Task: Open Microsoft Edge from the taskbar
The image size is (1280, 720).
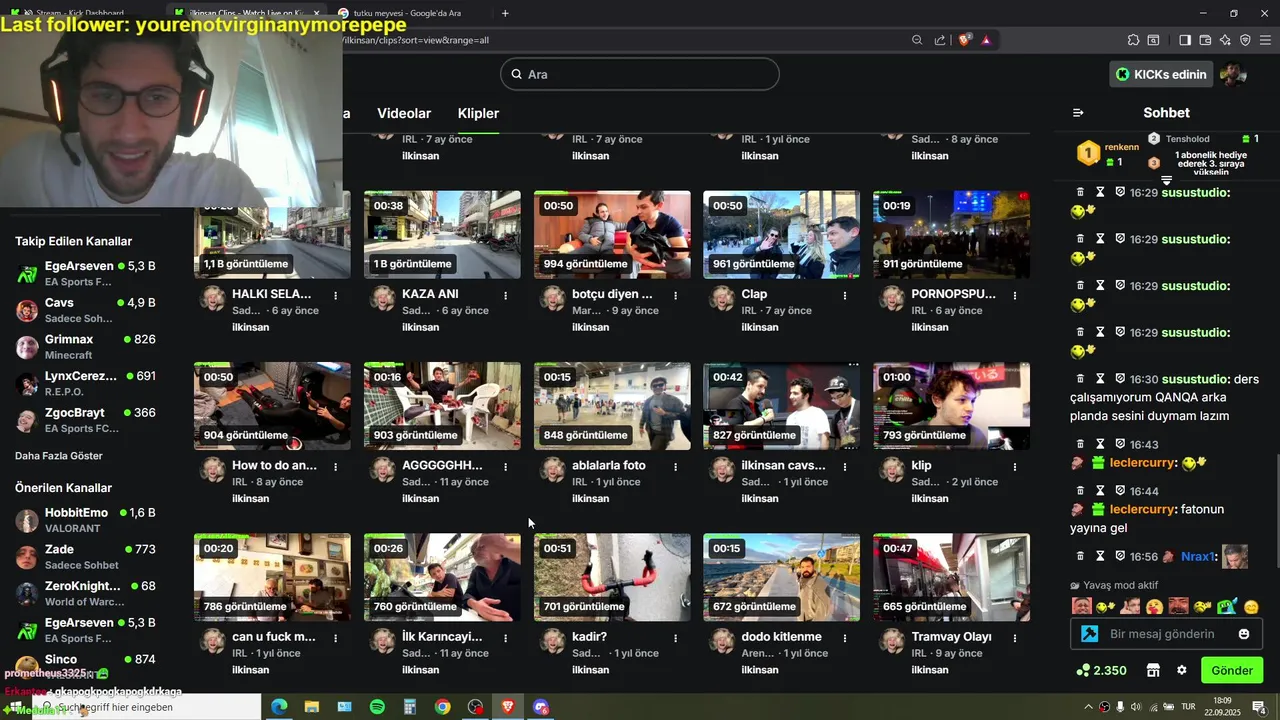Action: pos(279,707)
